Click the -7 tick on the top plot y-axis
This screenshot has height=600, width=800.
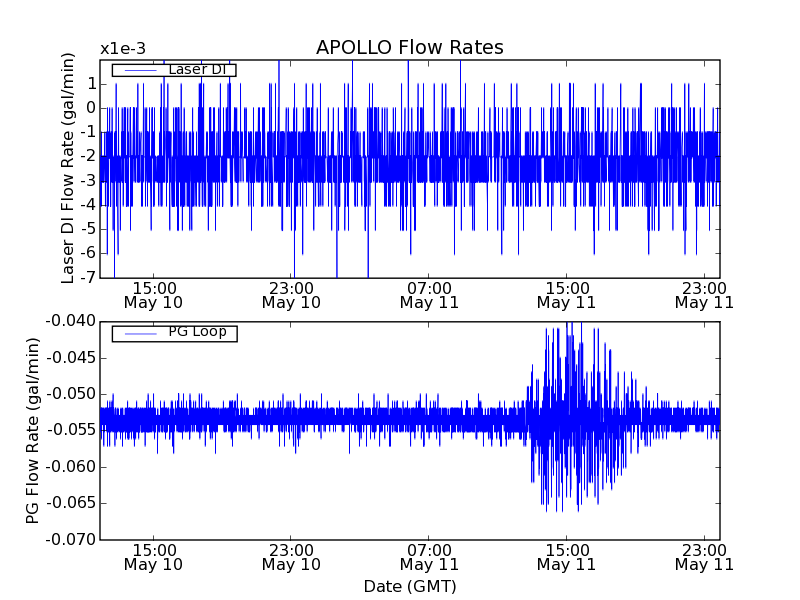click(88, 277)
